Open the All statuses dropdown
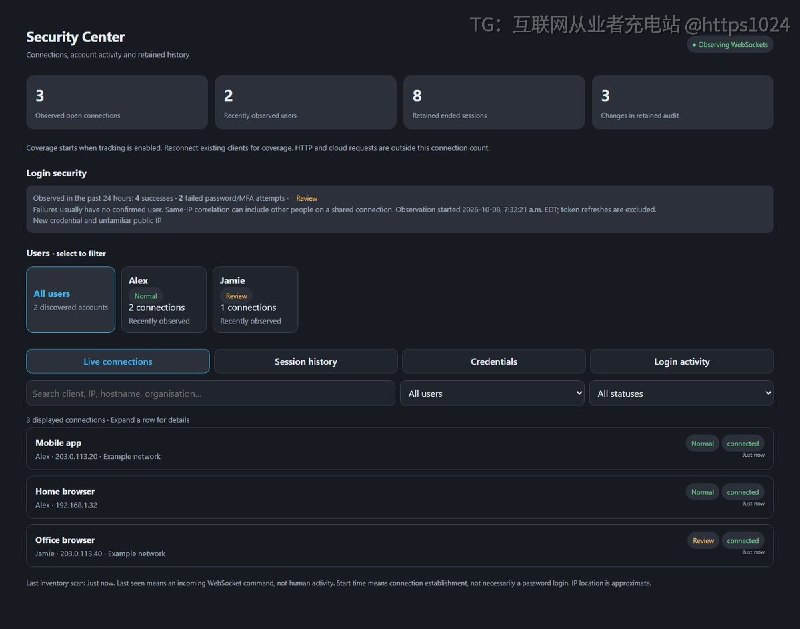 click(x=682, y=393)
